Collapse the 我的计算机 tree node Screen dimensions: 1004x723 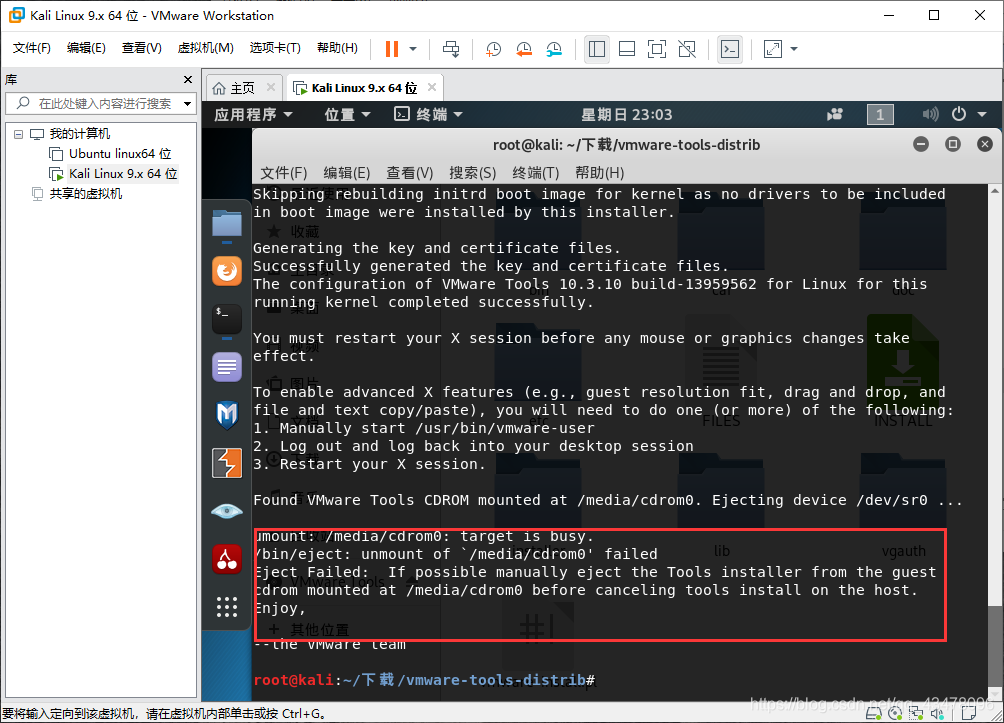[x=19, y=134]
